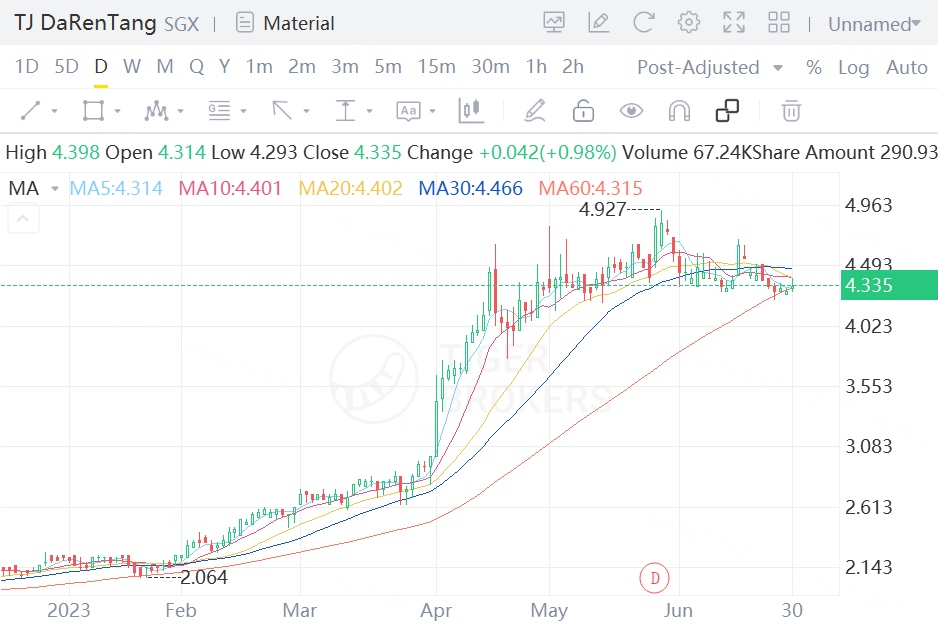Switch to 3m timeframe
The width and height of the screenshot is (938, 624).
point(345,66)
